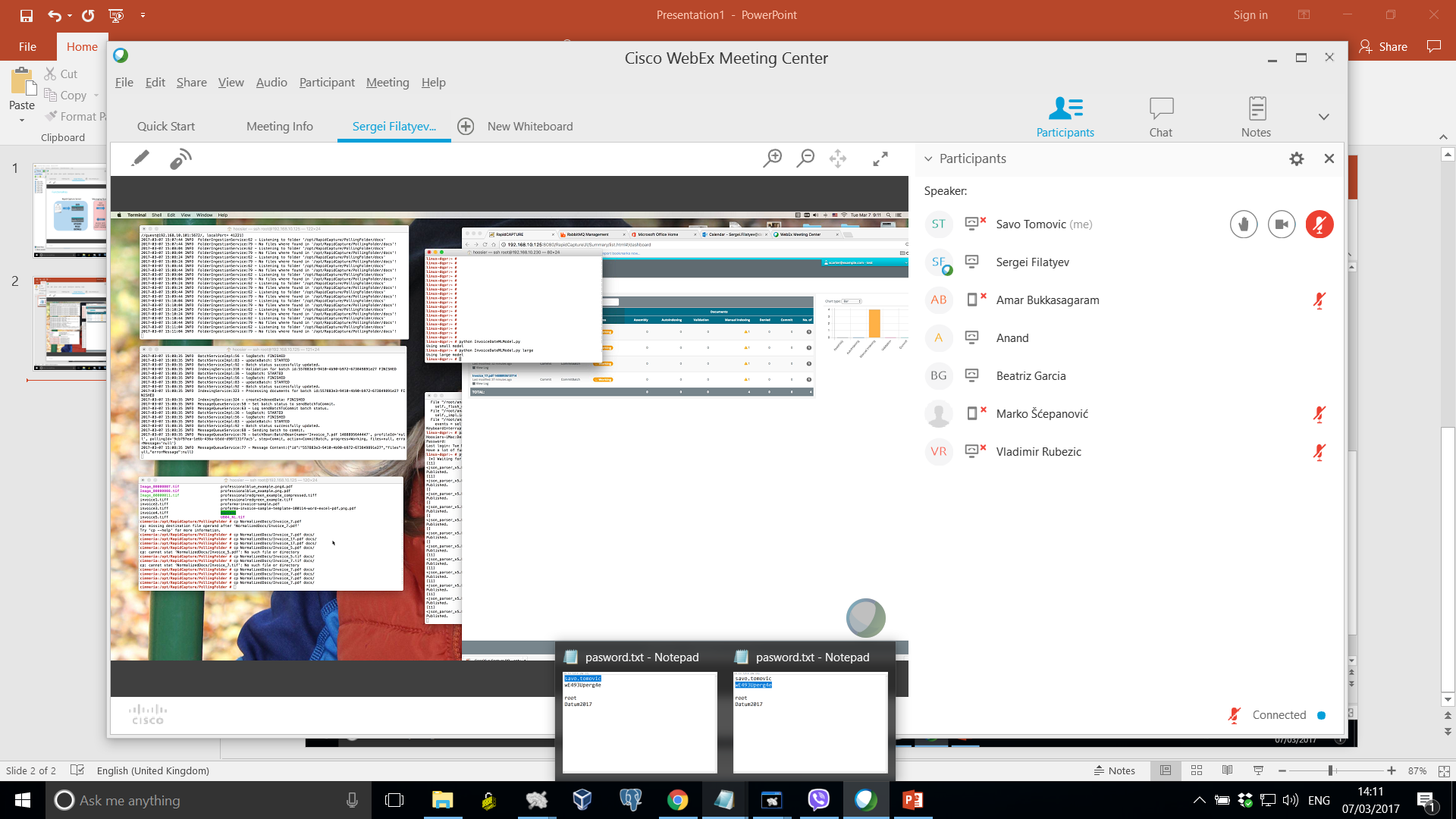Screen dimensions: 1456x819
Task: Collapse the Participants section chevron
Action: (x=928, y=158)
